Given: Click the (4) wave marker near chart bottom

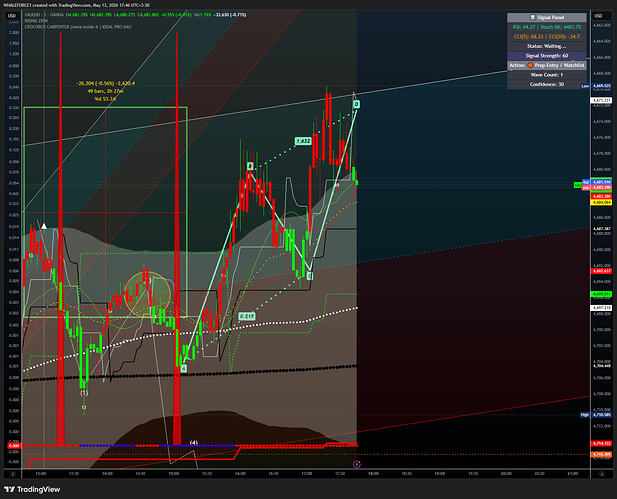Looking at the screenshot, I should [x=194, y=443].
